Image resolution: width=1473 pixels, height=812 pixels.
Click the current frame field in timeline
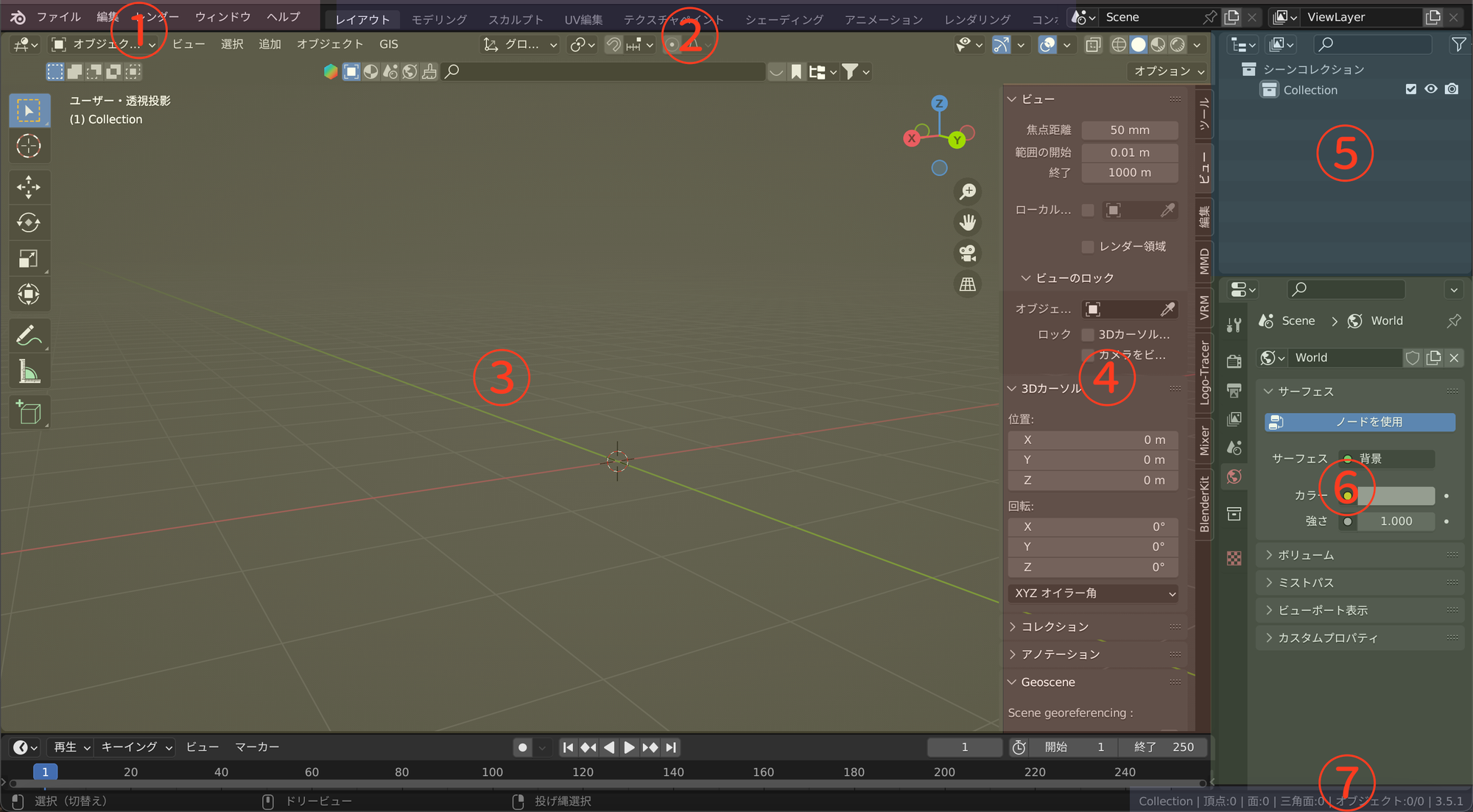[x=965, y=747]
